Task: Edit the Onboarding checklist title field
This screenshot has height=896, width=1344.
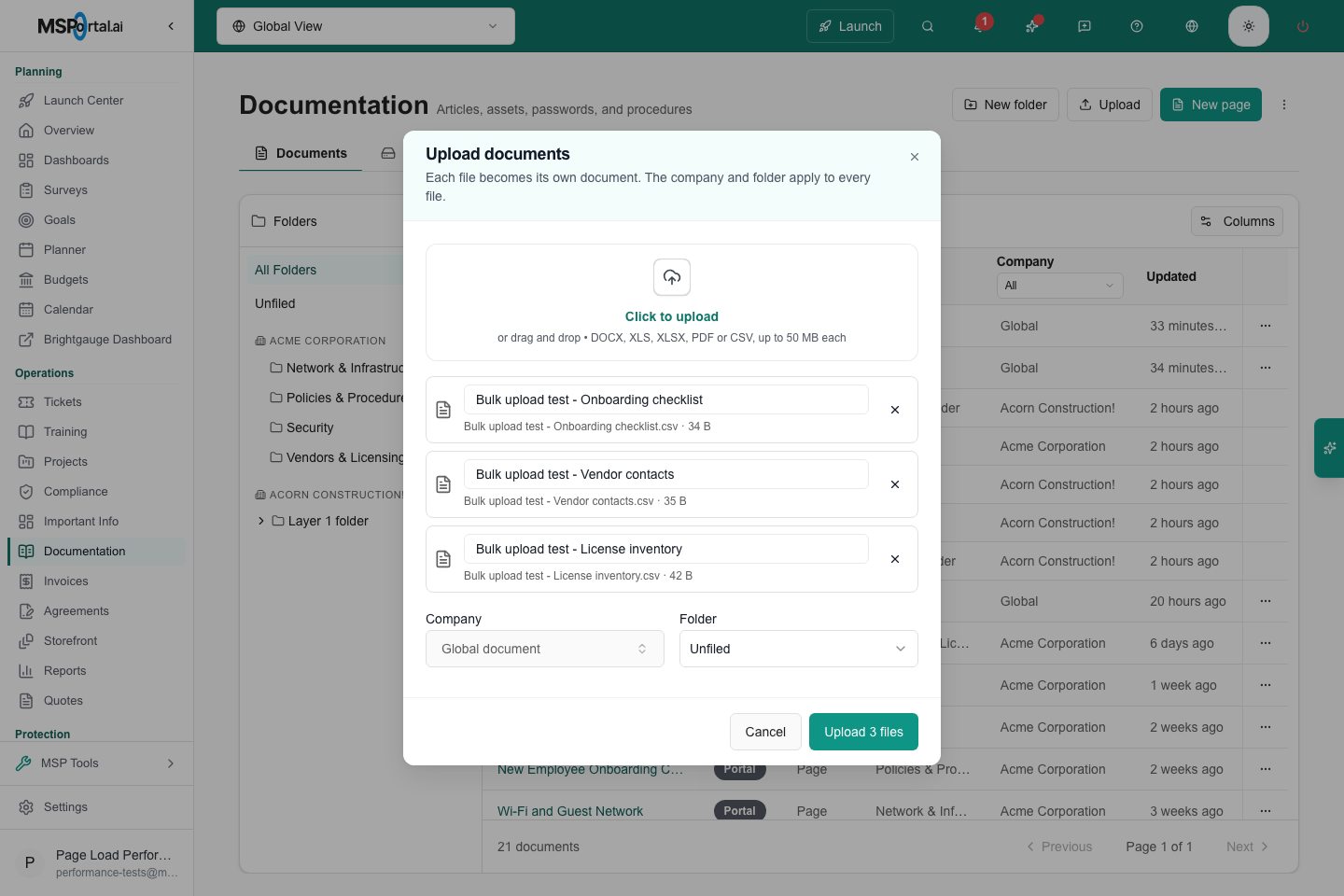Action: point(666,399)
